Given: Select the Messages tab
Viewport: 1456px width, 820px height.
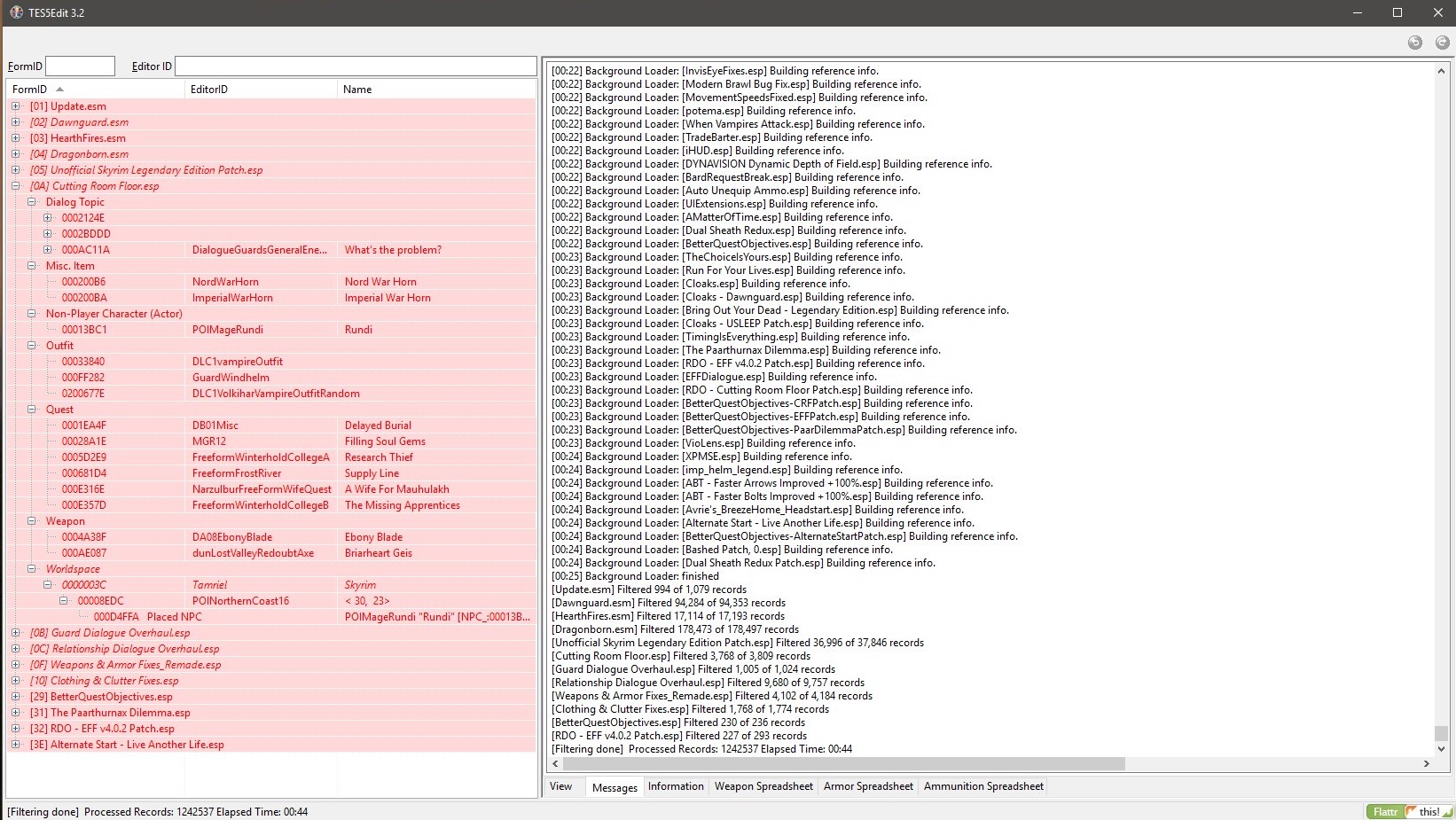Looking at the screenshot, I should pos(614,787).
